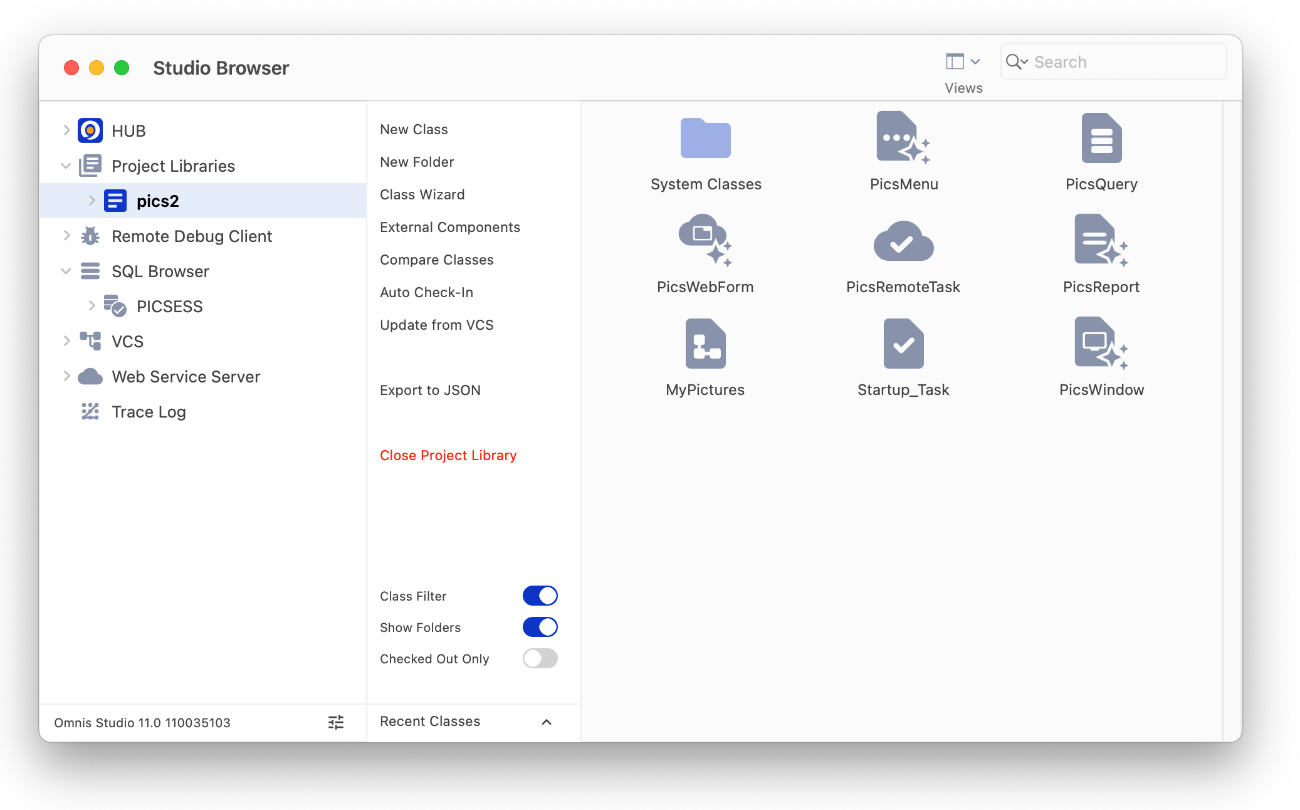
Task: Click the Trace Log icon
Action: coord(90,411)
